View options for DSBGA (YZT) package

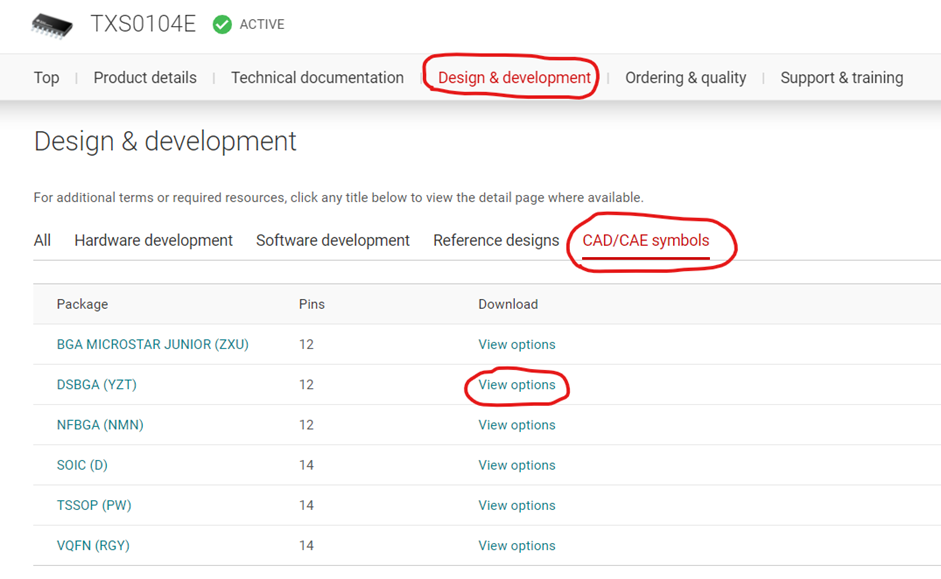click(x=517, y=385)
